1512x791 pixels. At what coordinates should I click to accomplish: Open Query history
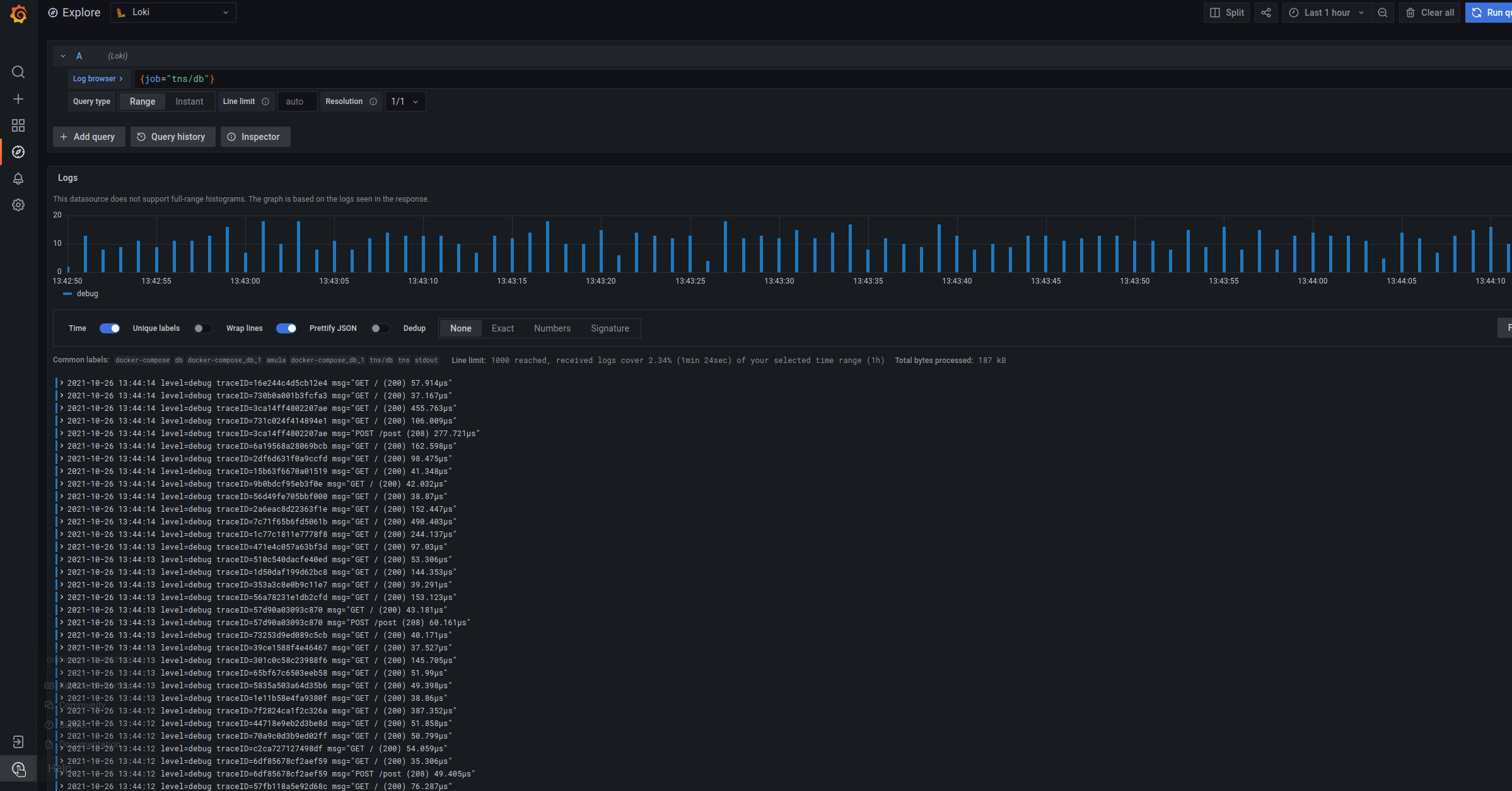pyautogui.click(x=172, y=137)
